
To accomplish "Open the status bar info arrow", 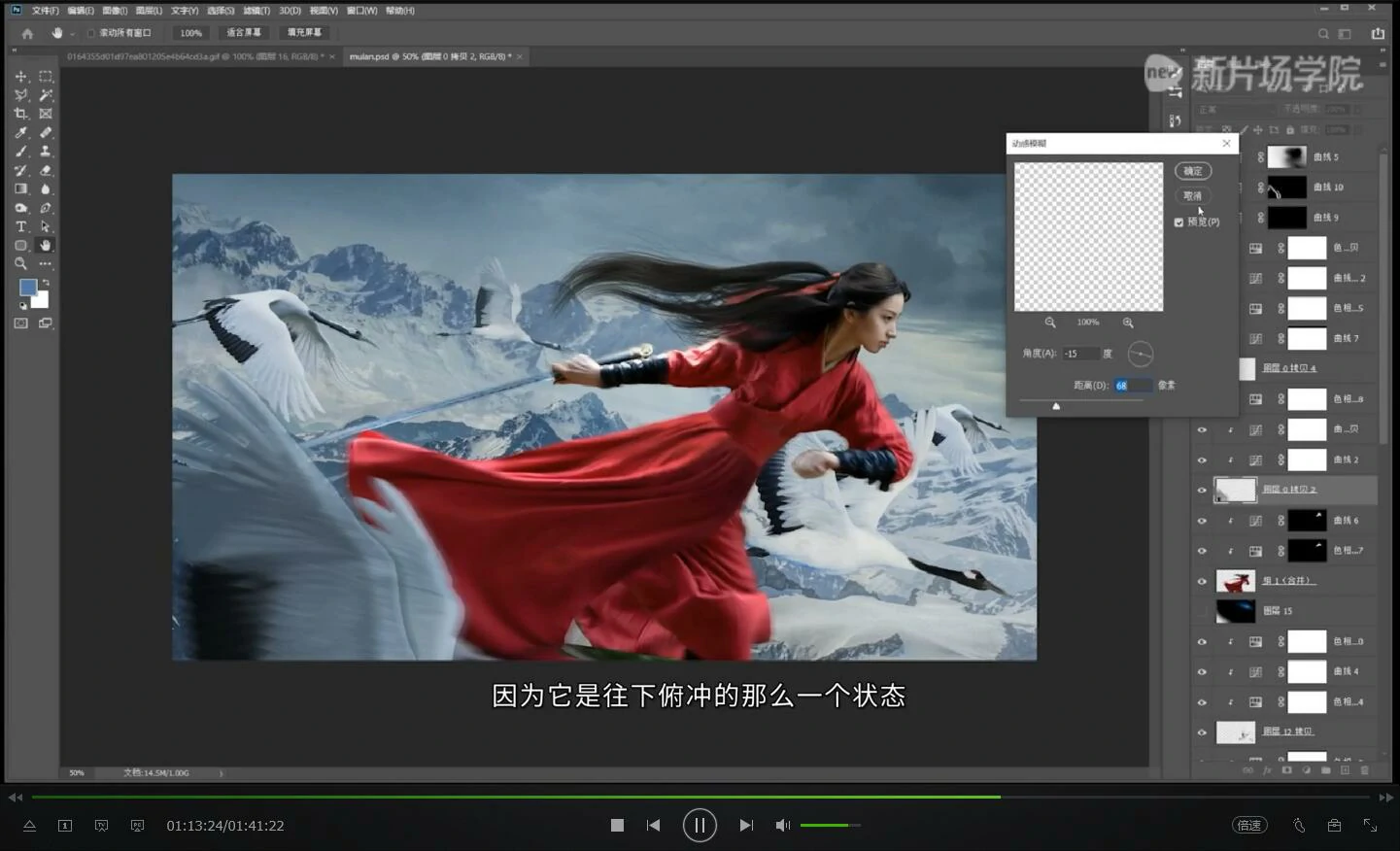I will pos(222,773).
